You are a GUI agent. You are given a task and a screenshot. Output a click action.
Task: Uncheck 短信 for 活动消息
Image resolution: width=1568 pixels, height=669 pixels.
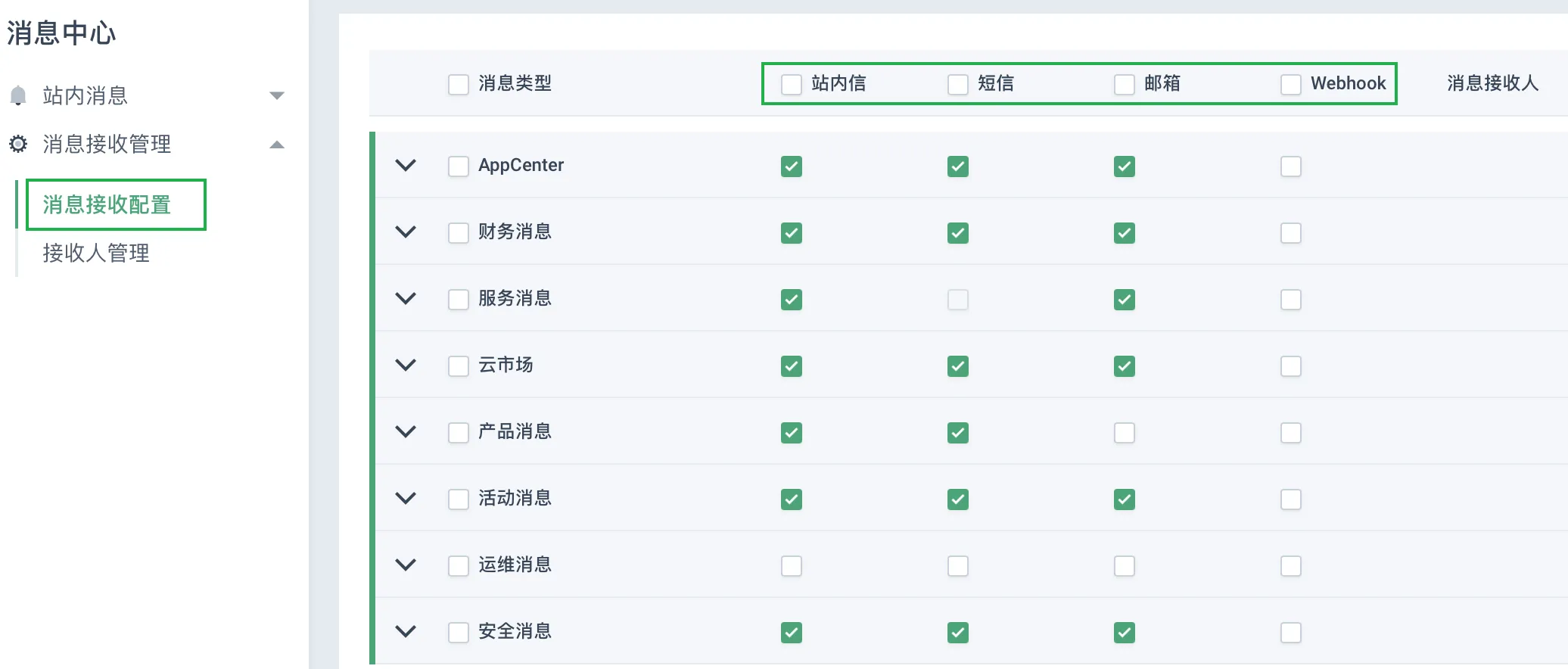958,499
